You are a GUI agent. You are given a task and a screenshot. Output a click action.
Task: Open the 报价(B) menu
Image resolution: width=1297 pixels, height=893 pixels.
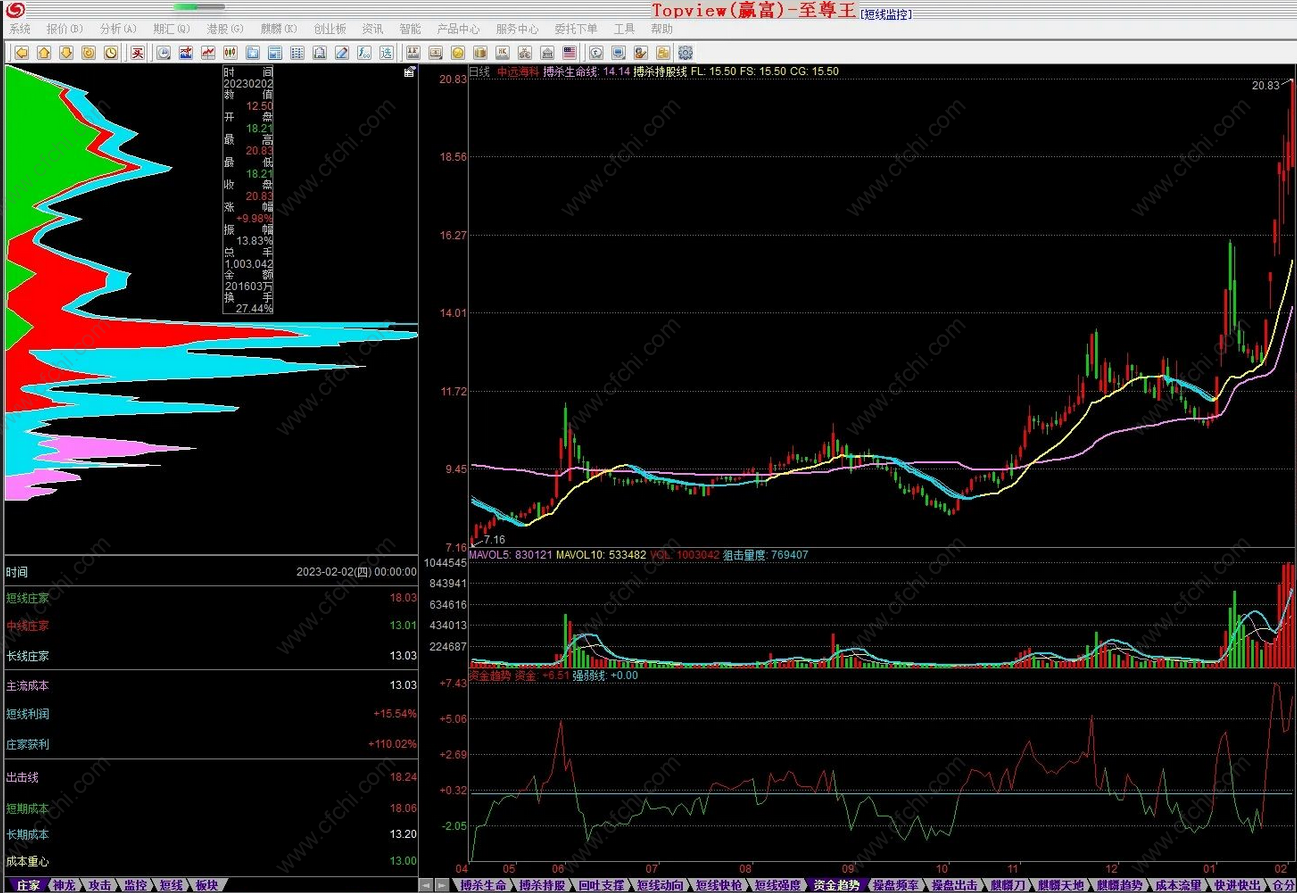pyautogui.click(x=65, y=29)
